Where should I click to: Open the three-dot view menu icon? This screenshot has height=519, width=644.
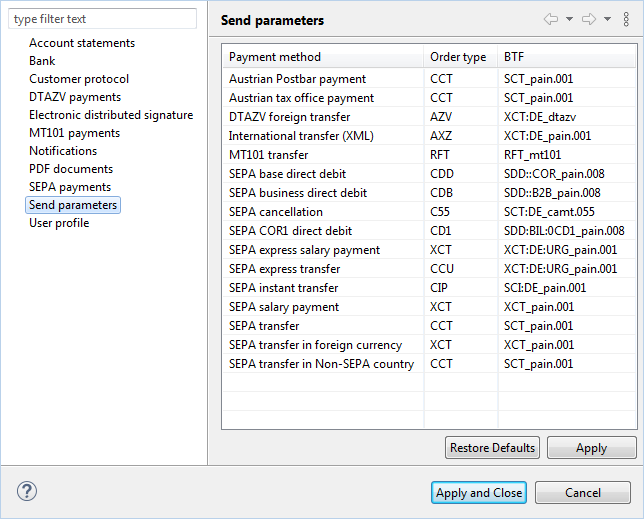click(626, 19)
